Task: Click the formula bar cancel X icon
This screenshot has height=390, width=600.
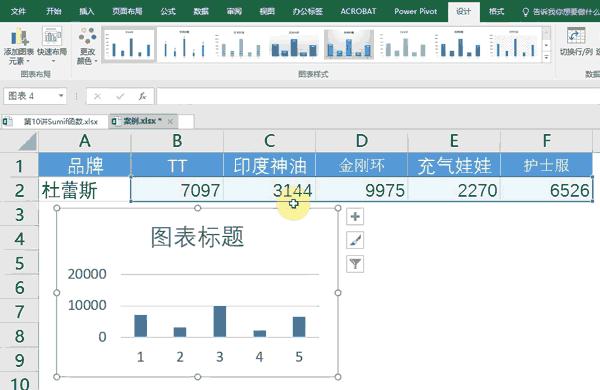Action: (98, 96)
